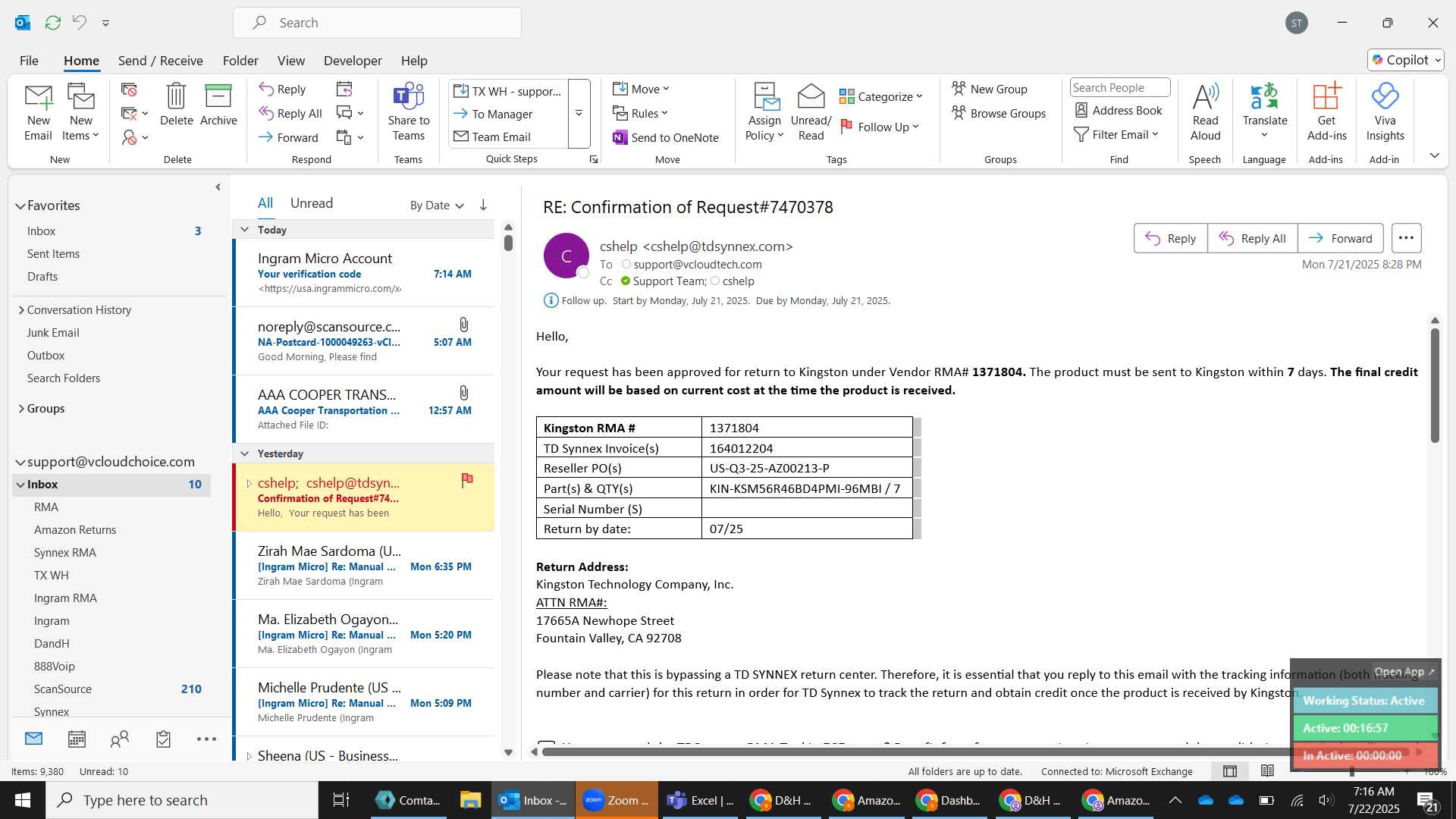Reverse sort order arrow in message list
This screenshot has height=819, width=1456.
point(483,205)
